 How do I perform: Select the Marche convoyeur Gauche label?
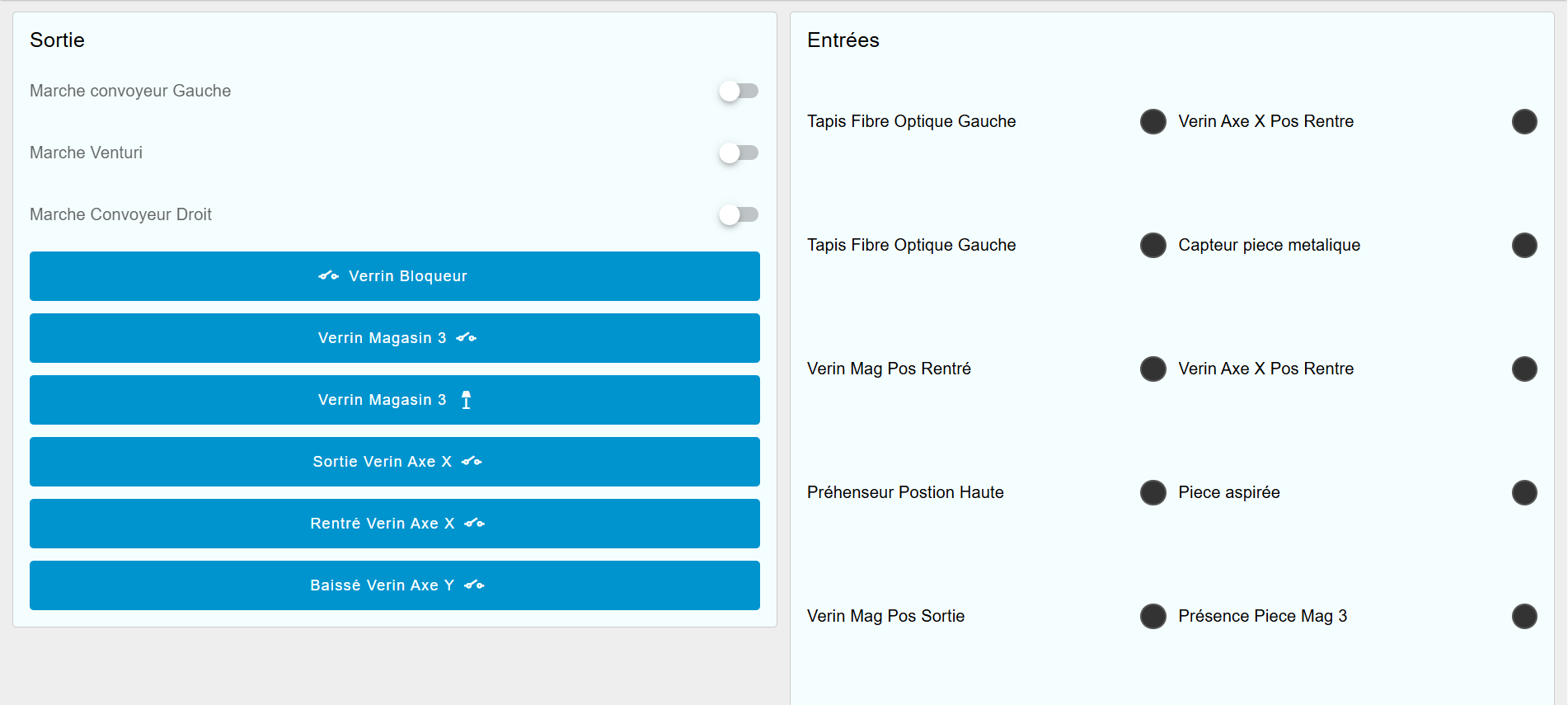(130, 91)
